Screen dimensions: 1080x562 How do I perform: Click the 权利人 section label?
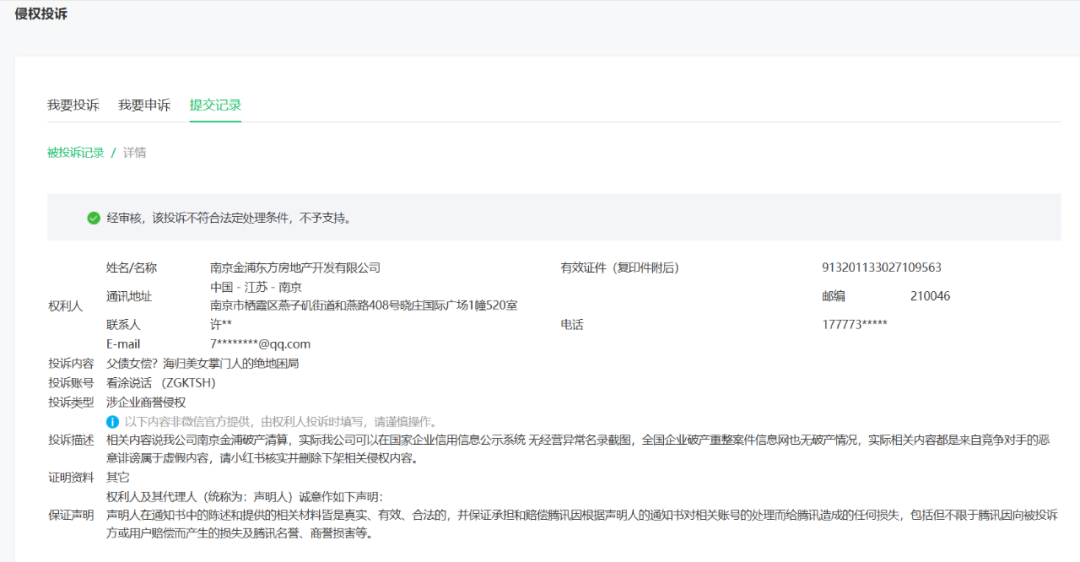(65, 306)
